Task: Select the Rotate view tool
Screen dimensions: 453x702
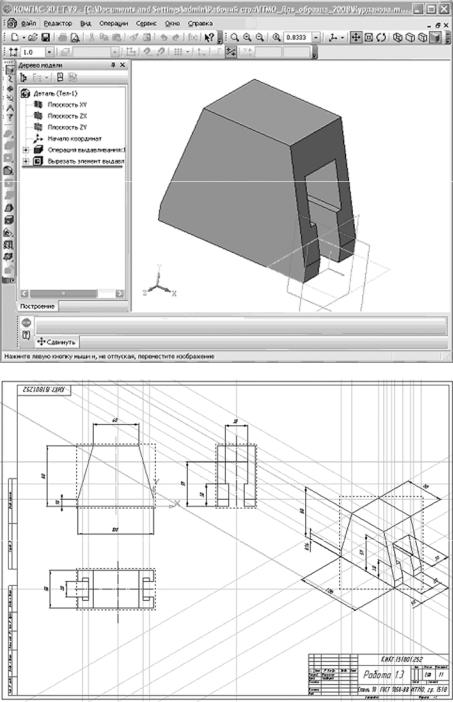Action: [381, 38]
